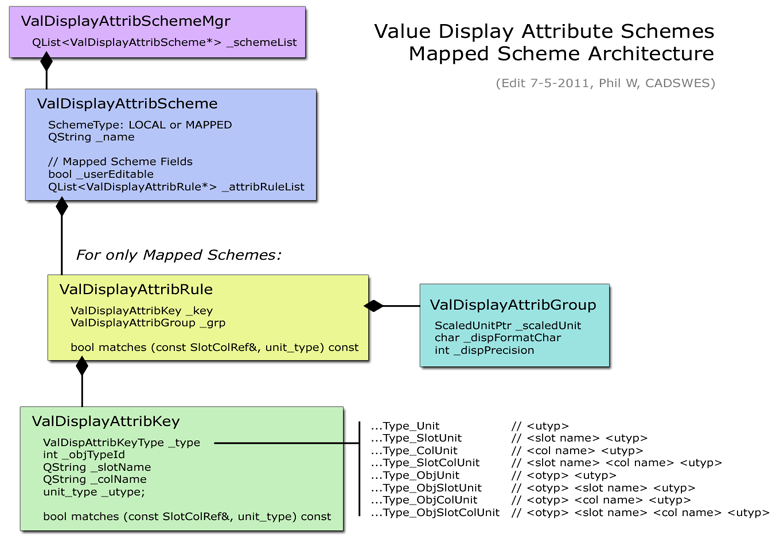Click the ValDisplayAttribRule class heading
The height and width of the screenshot is (539, 780).
(x=136, y=289)
